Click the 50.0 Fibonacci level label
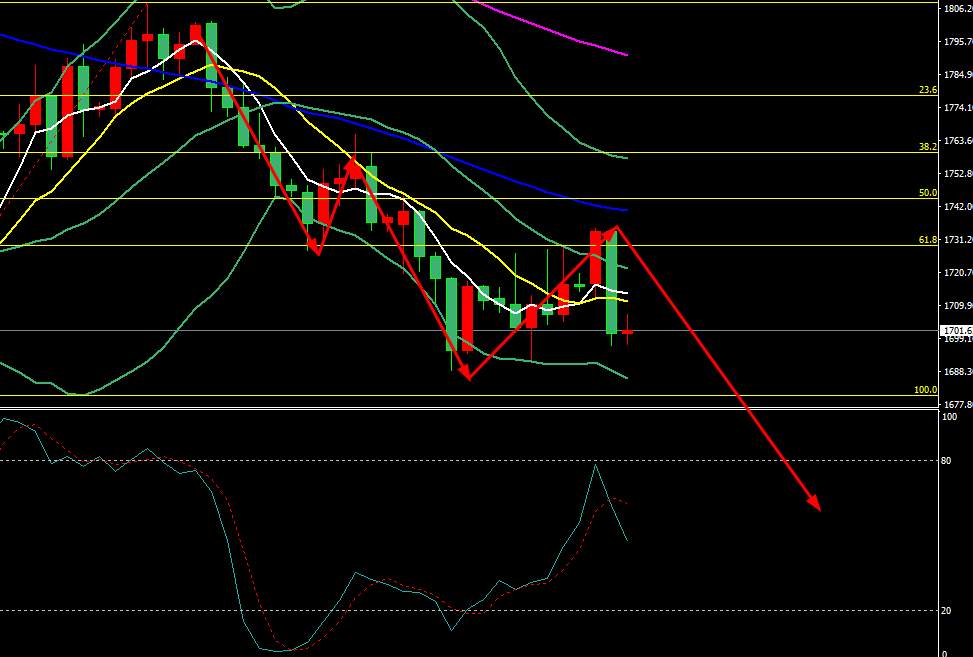 (927, 193)
